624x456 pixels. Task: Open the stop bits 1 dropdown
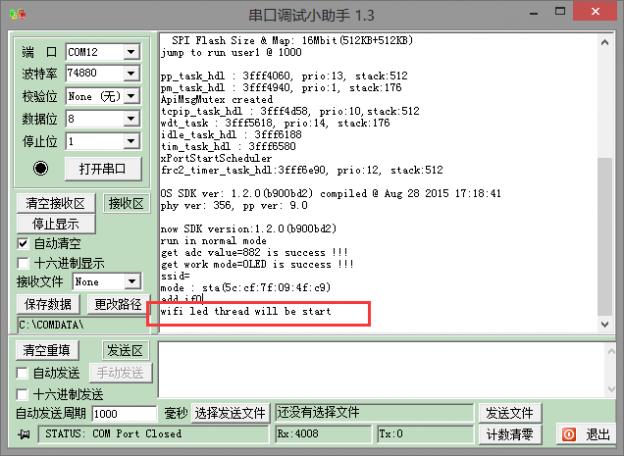coord(131,141)
